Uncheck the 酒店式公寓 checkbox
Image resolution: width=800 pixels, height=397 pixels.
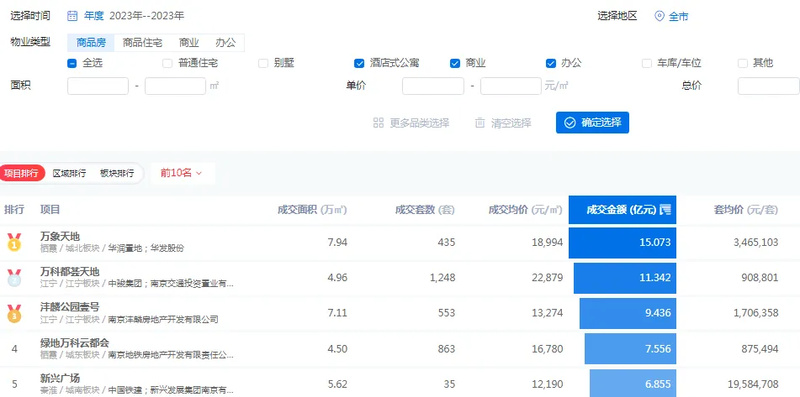(x=359, y=63)
